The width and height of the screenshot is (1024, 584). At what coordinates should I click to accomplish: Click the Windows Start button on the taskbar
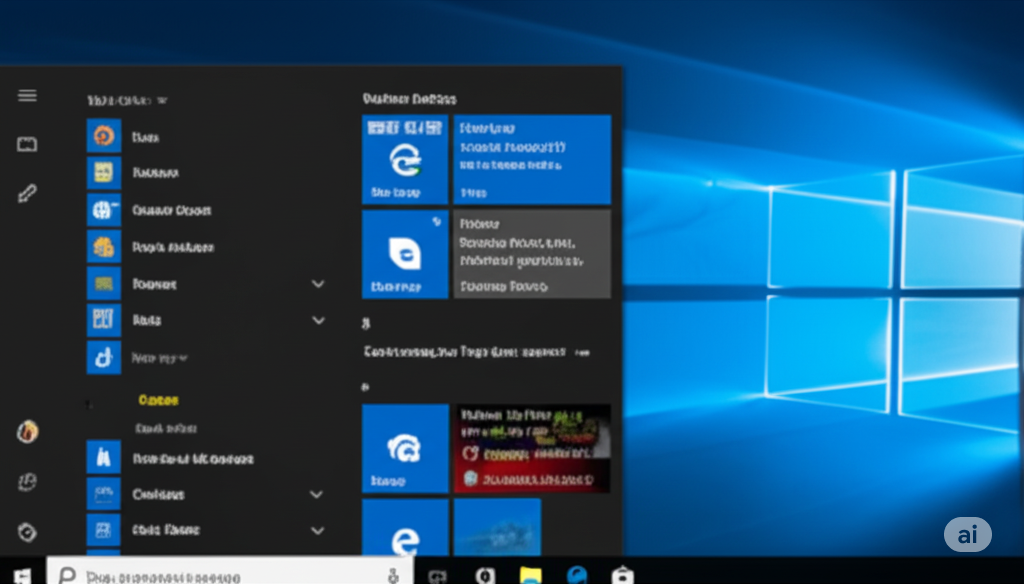point(22,575)
